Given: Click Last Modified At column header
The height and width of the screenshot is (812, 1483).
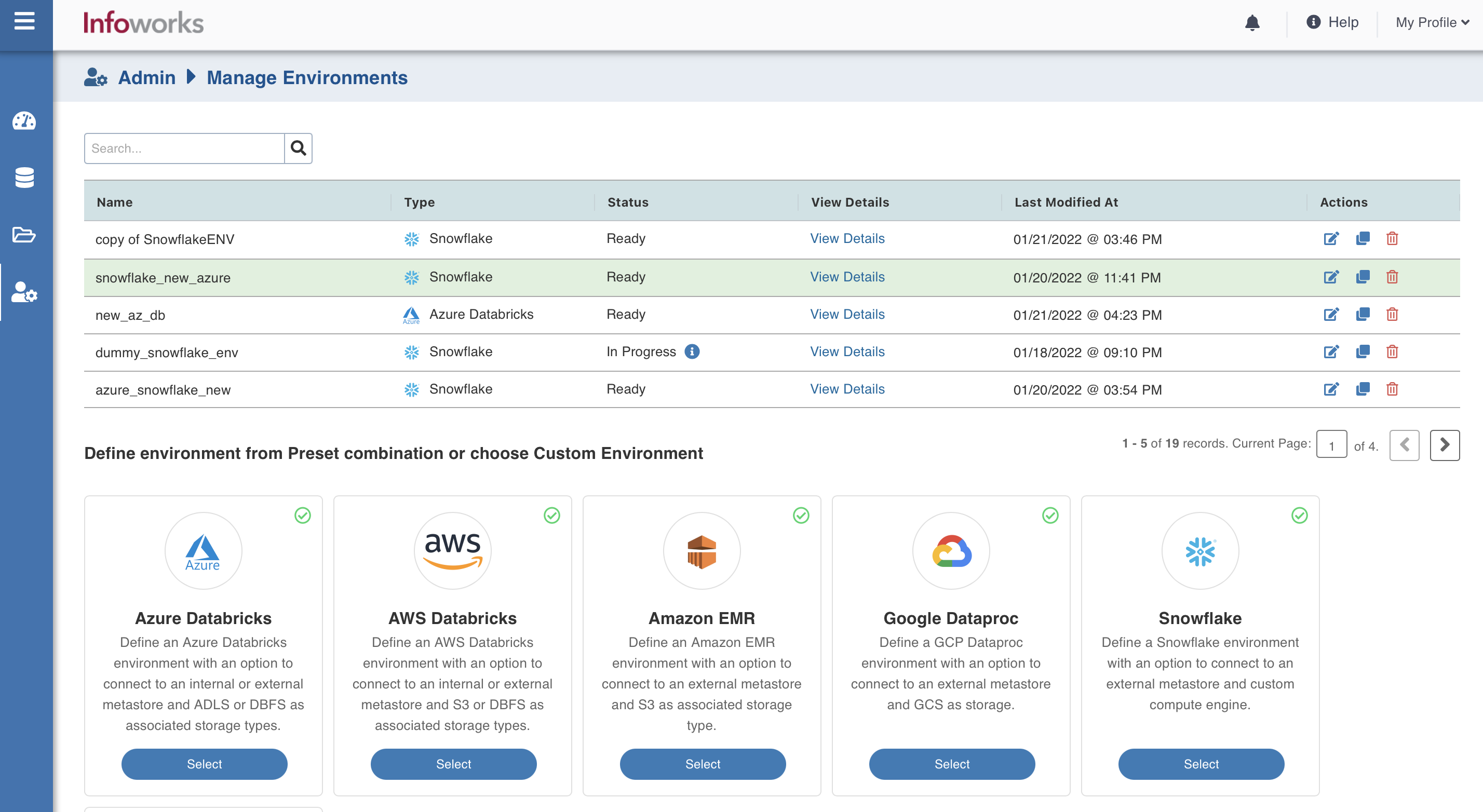Looking at the screenshot, I should pos(1066,202).
